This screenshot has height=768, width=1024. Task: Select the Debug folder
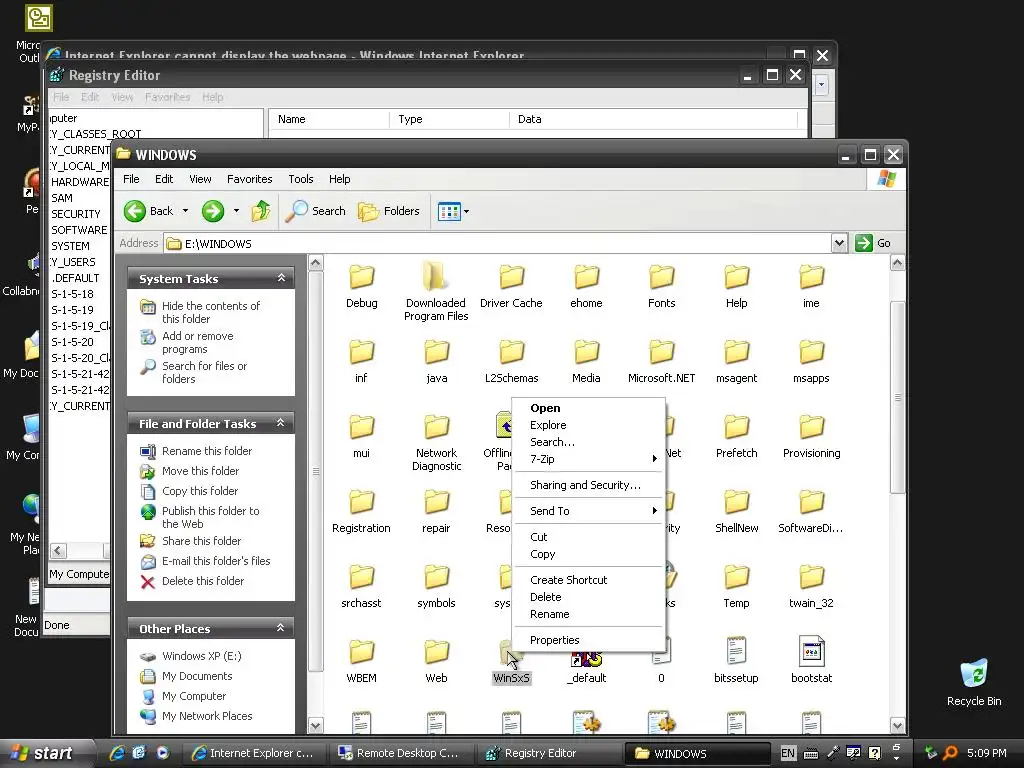pyautogui.click(x=361, y=287)
